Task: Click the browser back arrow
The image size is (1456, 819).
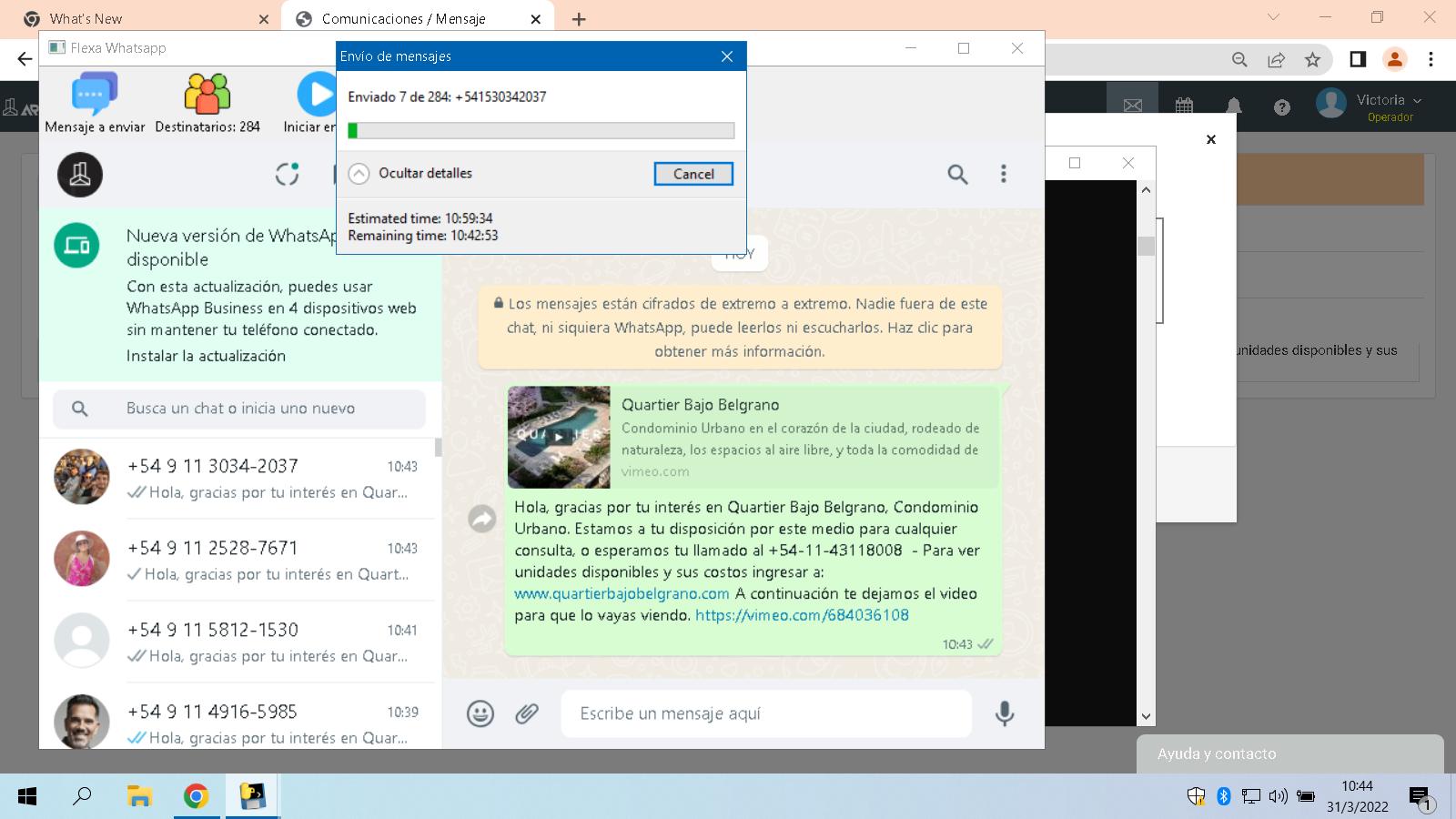Action: coord(25,59)
